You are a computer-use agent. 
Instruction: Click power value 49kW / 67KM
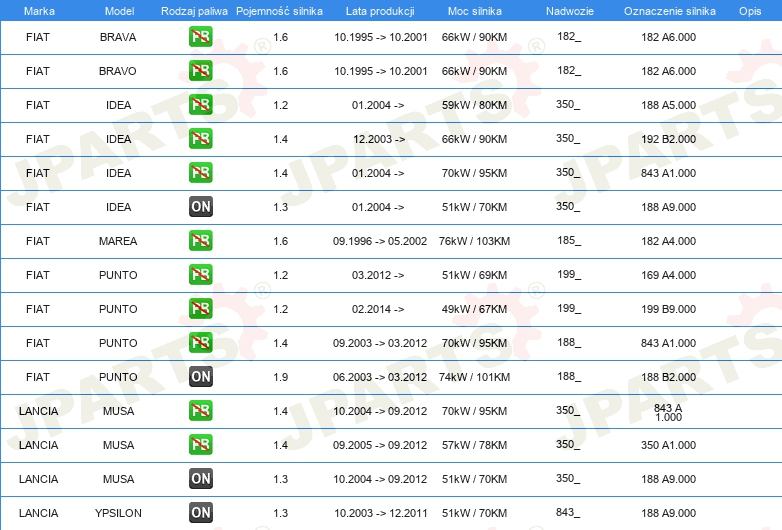474,309
